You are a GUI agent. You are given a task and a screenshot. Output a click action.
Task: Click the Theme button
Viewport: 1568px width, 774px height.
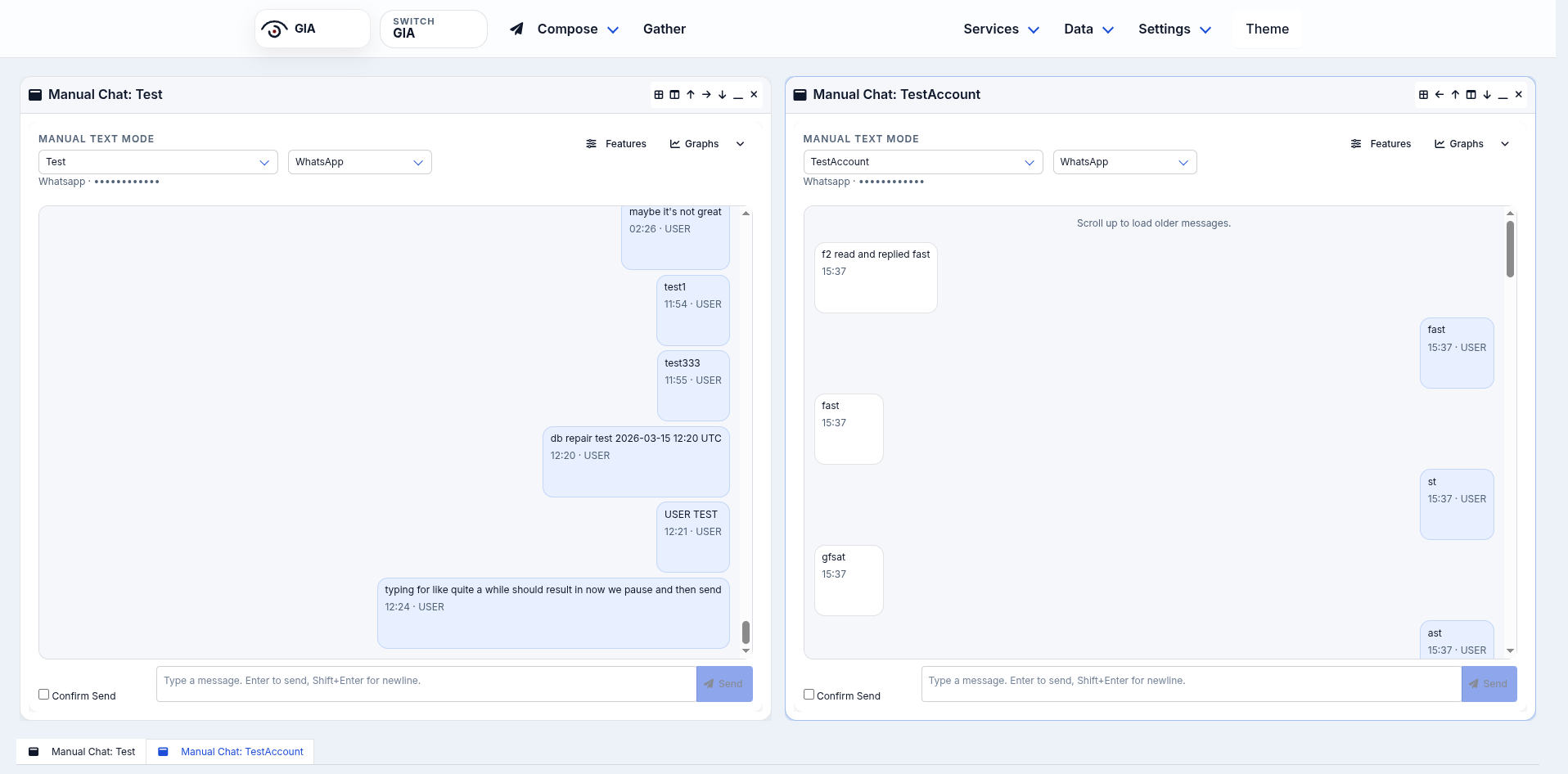(1266, 29)
